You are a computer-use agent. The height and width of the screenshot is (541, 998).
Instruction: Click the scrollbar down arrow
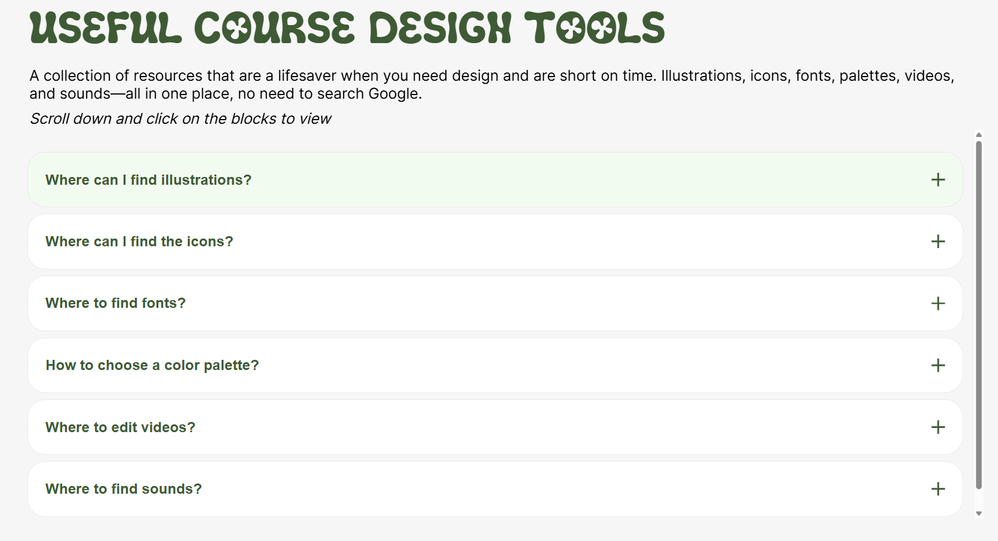point(978,513)
